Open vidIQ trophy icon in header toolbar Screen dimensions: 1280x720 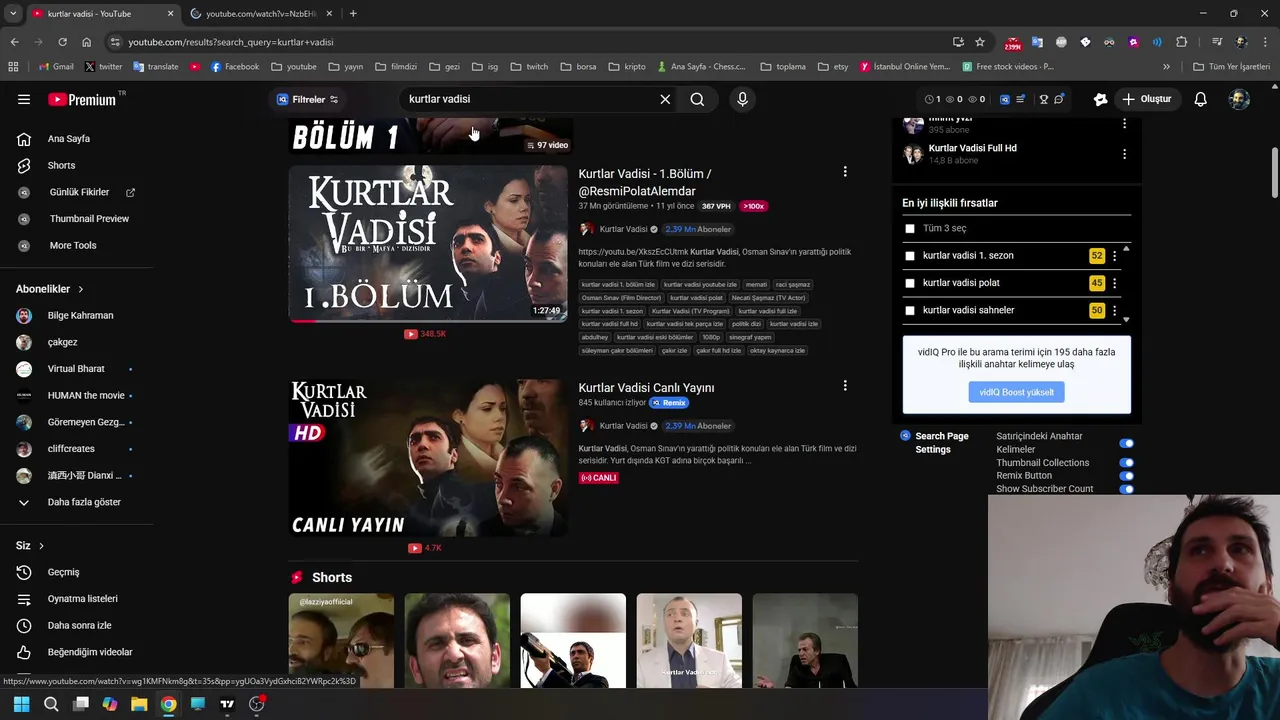click(1043, 99)
